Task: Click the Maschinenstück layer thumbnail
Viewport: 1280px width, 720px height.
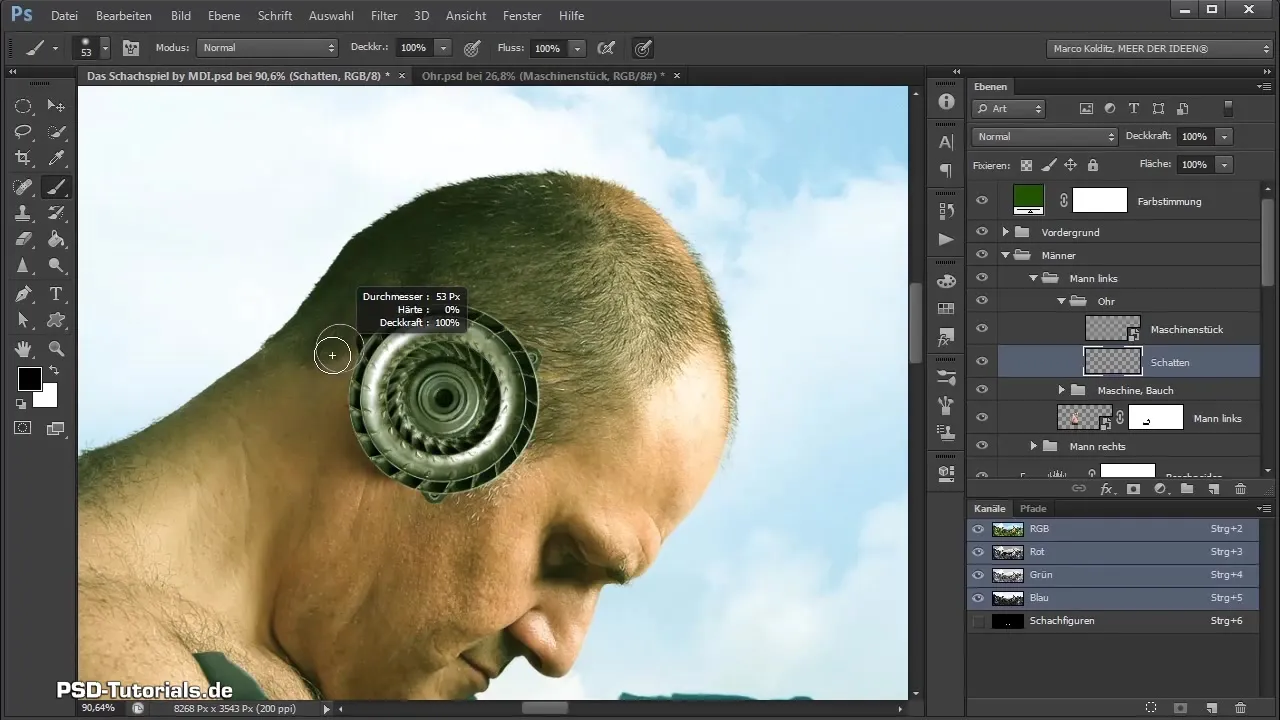Action: [1112, 329]
